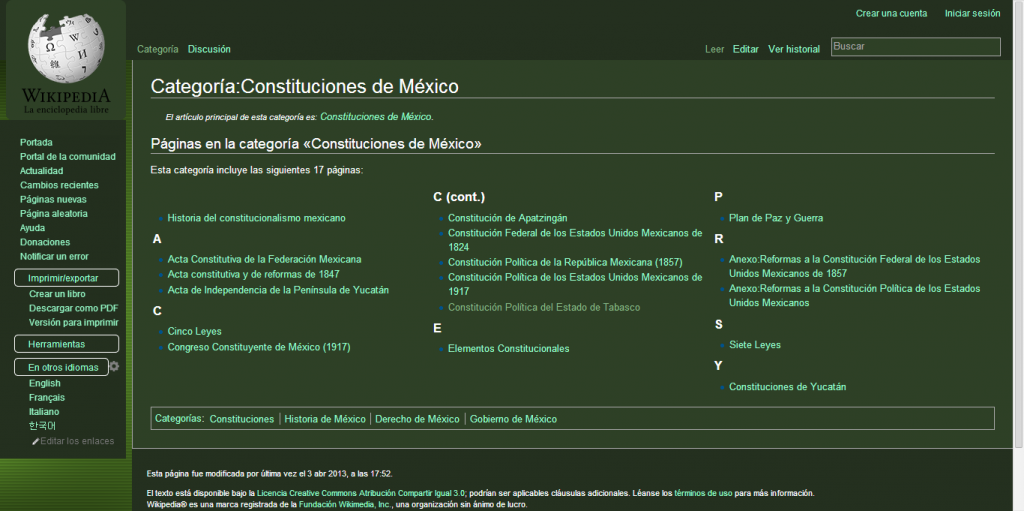The width and height of the screenshot is (1024, 511).
Task: Open Constitución Política del Estado de Tabasco
Action: point(544,308)
